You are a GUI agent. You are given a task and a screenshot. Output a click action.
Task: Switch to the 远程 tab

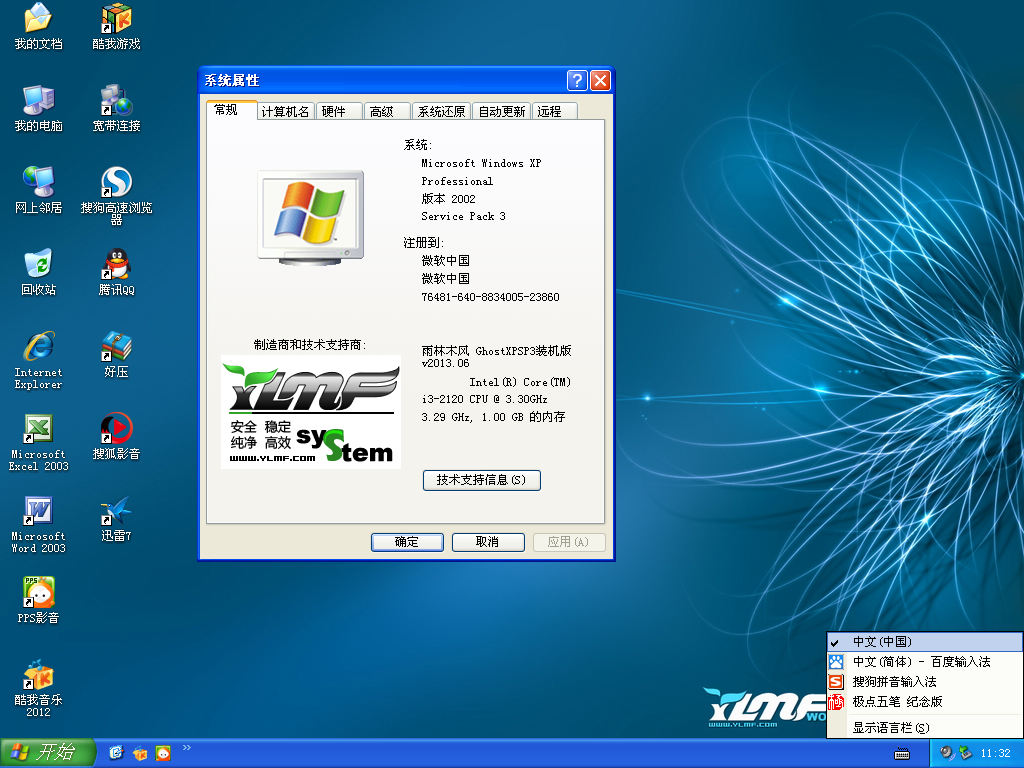554,112
